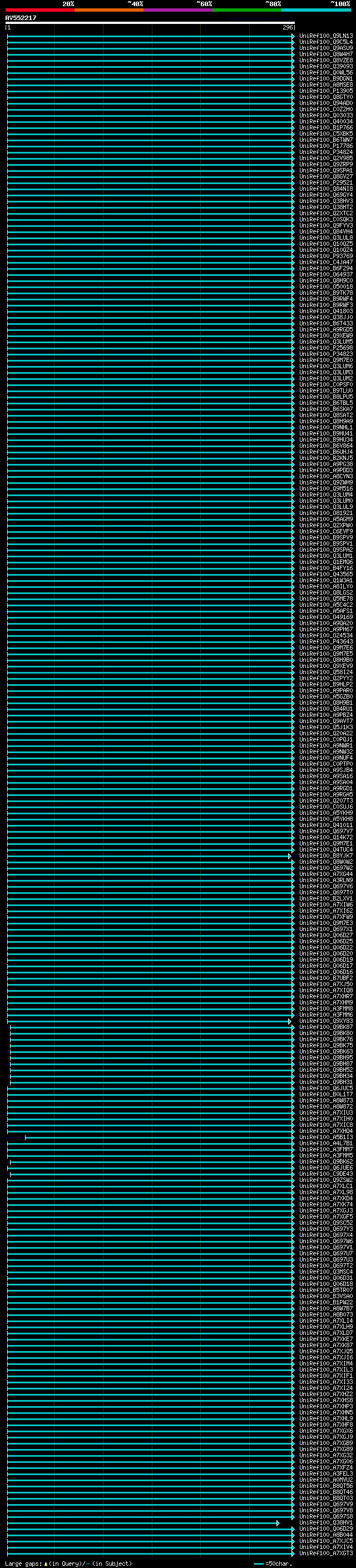
Task: Select the label UniRef100_B7UBF2
Action: [326, 978]
